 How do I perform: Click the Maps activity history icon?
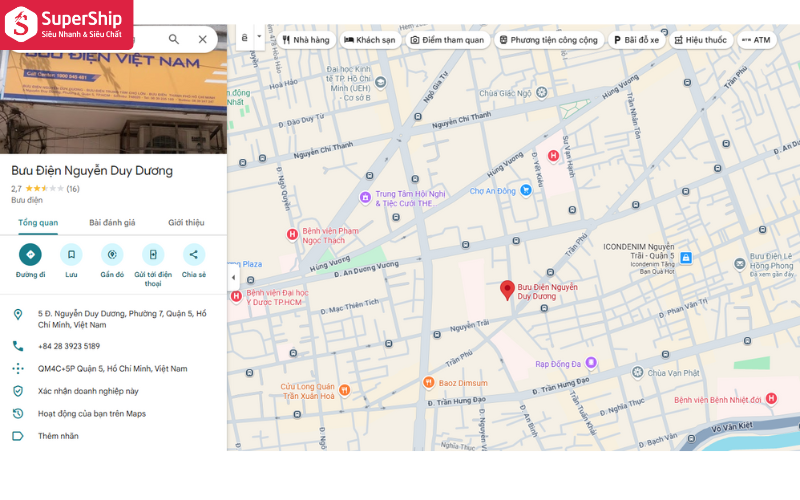pos(18,413)
